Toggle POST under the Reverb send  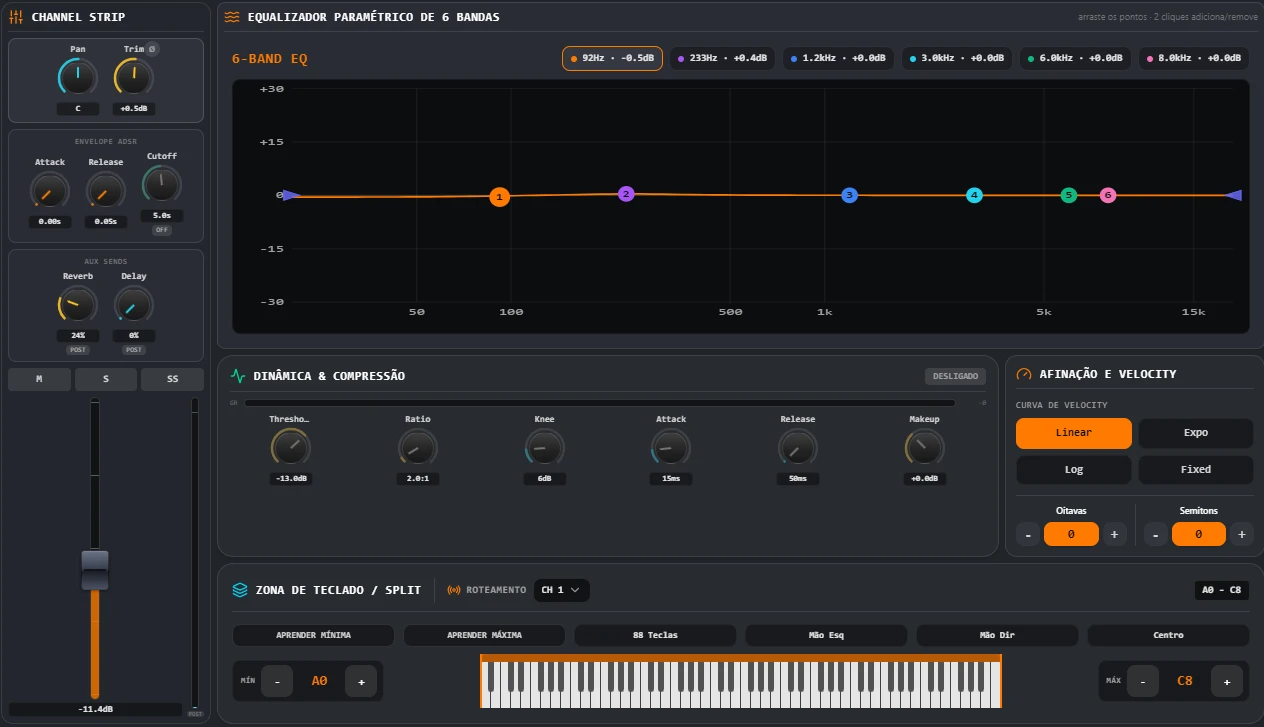(78, 350)
